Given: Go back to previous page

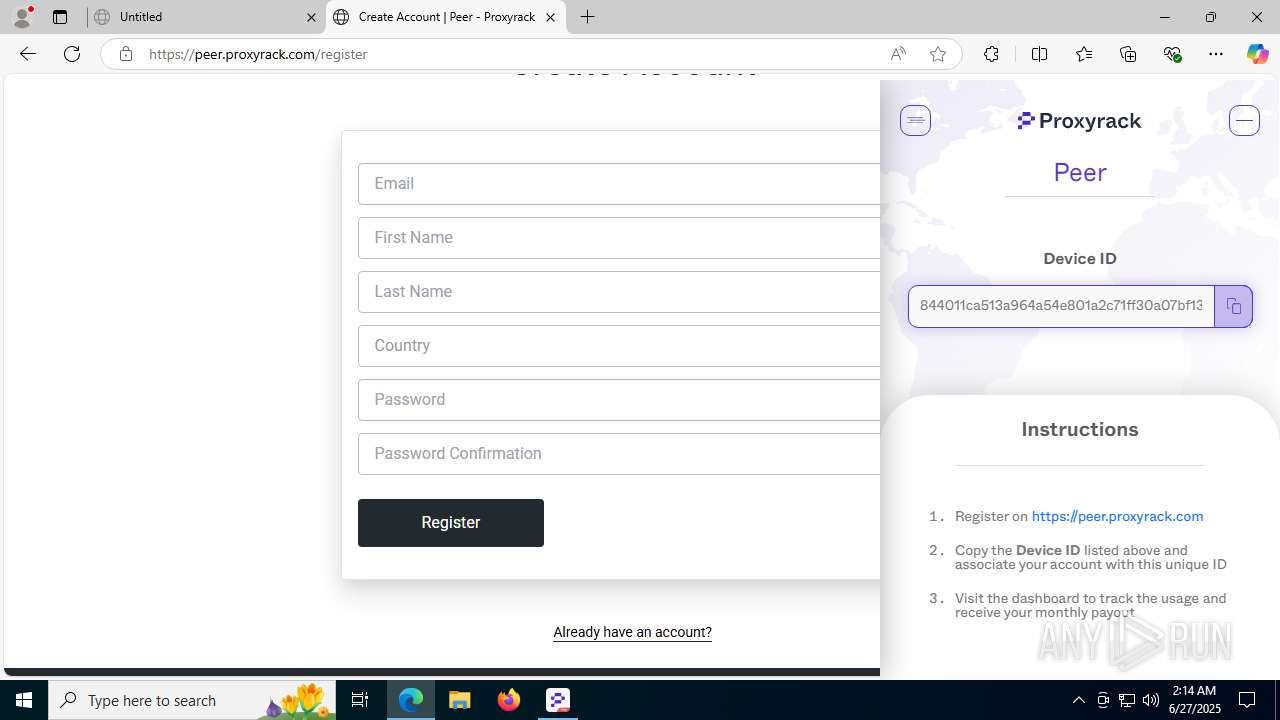Looking at the screenshot, I should (28, 54).
